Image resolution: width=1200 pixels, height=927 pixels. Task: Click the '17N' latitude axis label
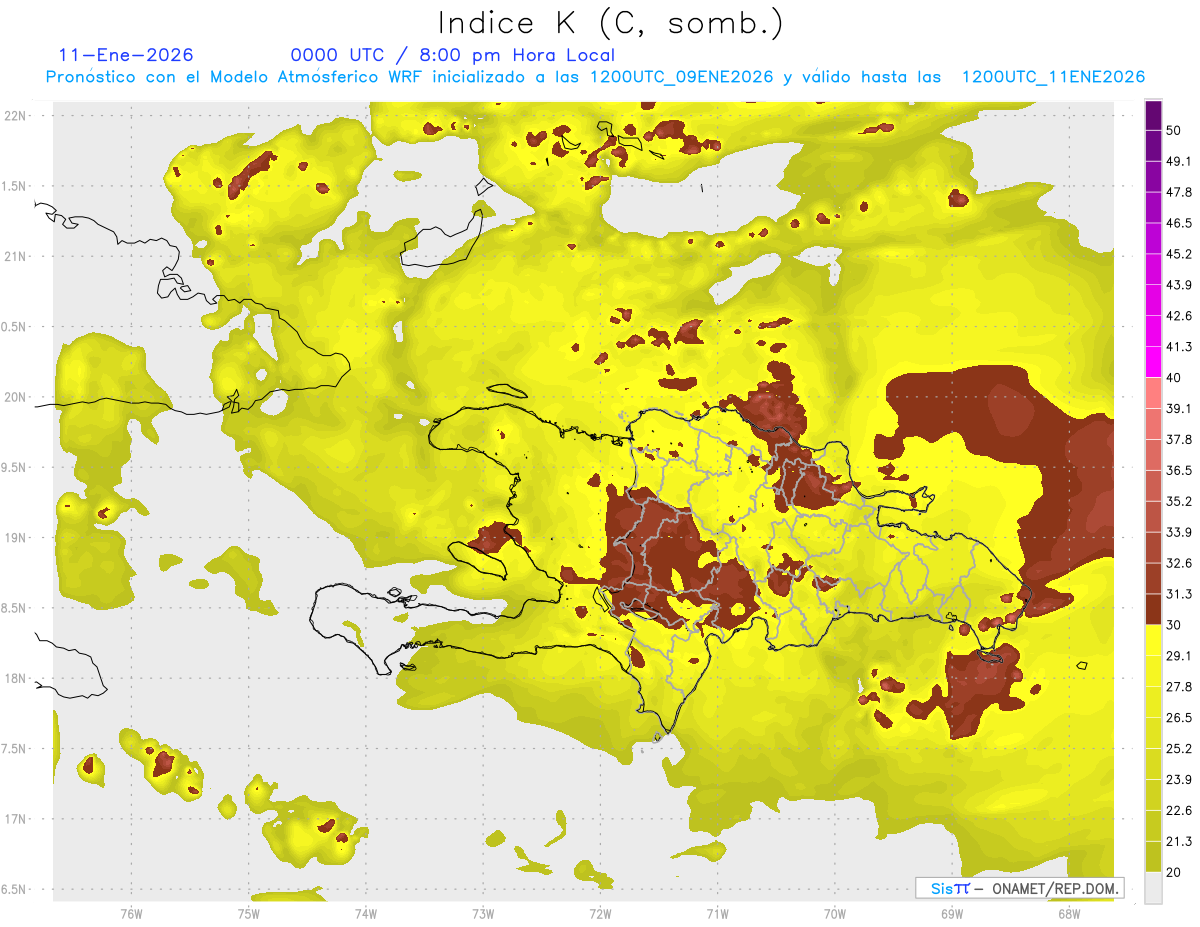14,819
